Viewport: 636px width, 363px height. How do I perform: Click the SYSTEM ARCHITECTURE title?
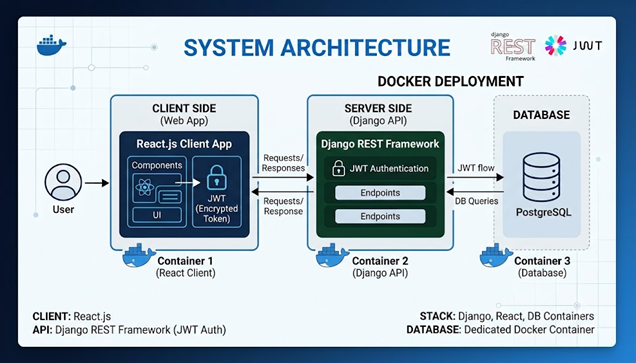click(x=317, y=47)
